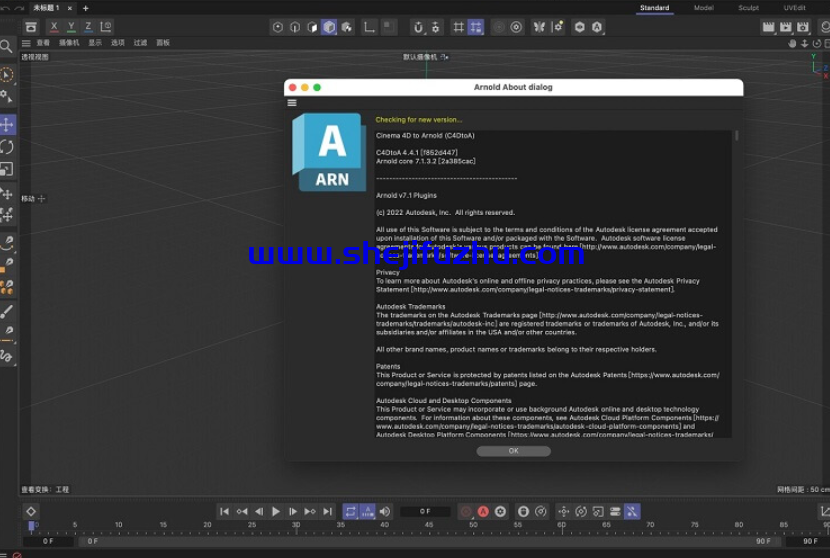This screenshot has height=558, width=830.
Task: Toggle the snap magnet icon
Action: click(418, 27)
